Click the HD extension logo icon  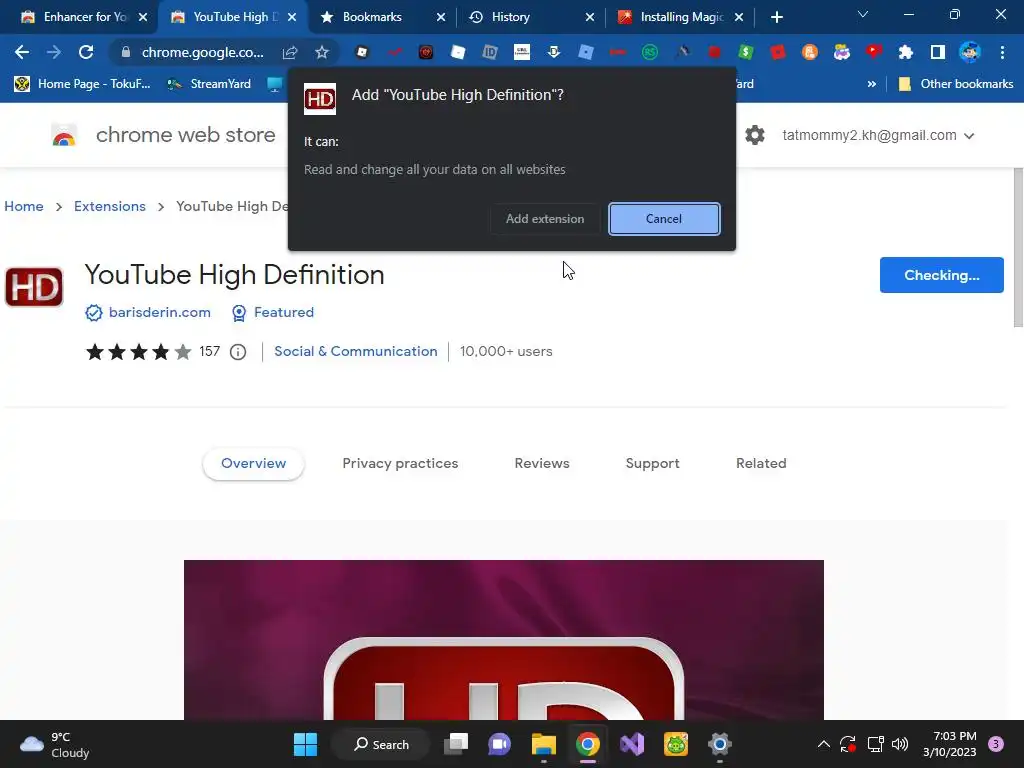(x=34, y=287)
